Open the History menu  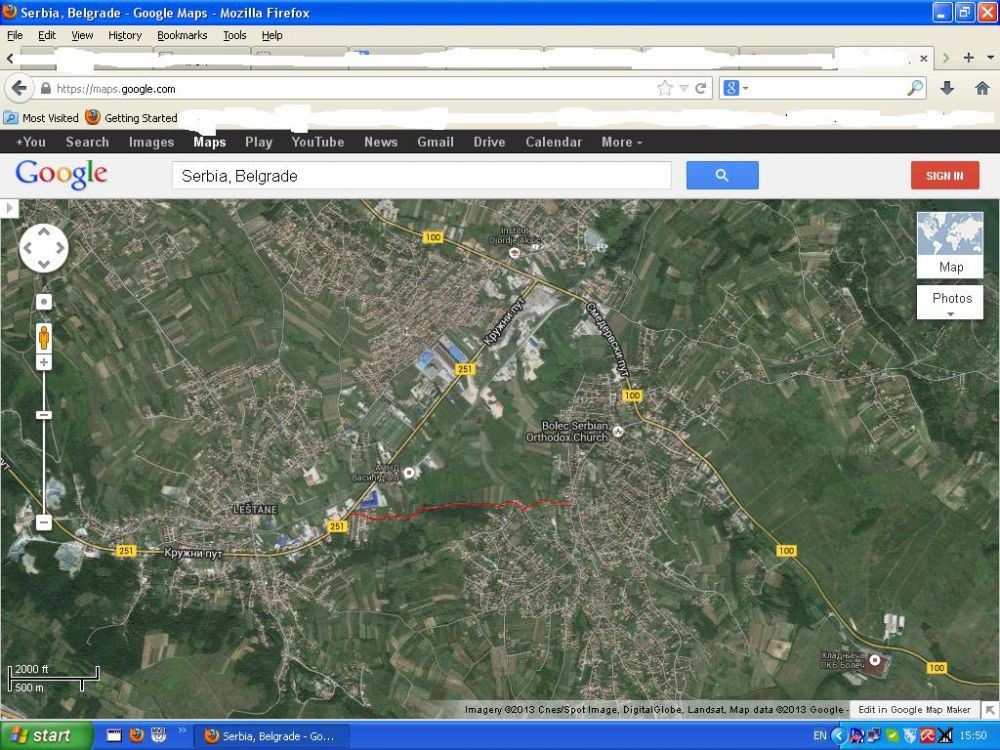(124, 36)
